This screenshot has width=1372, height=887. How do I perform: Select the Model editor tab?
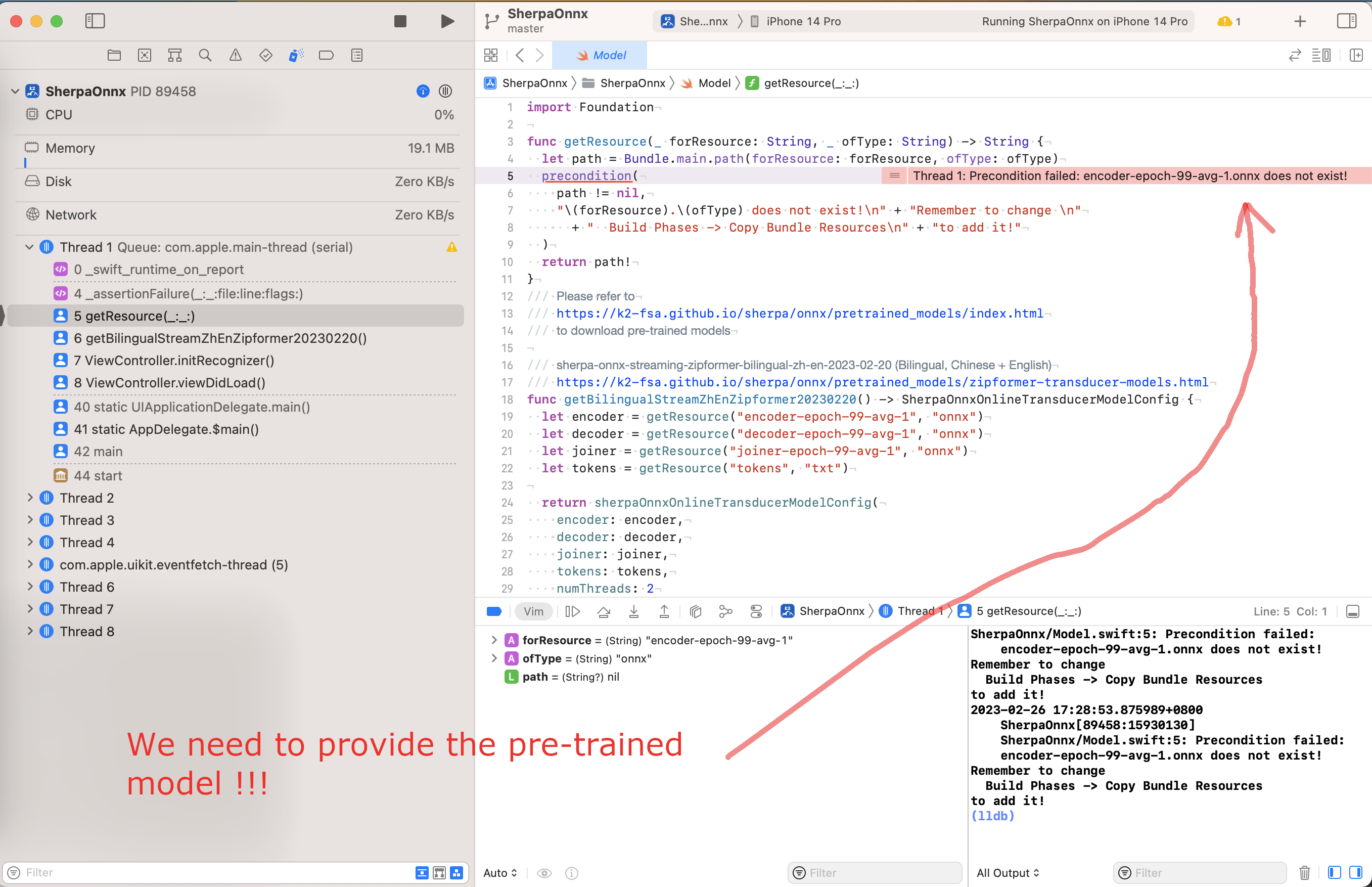tap(600, 55)
